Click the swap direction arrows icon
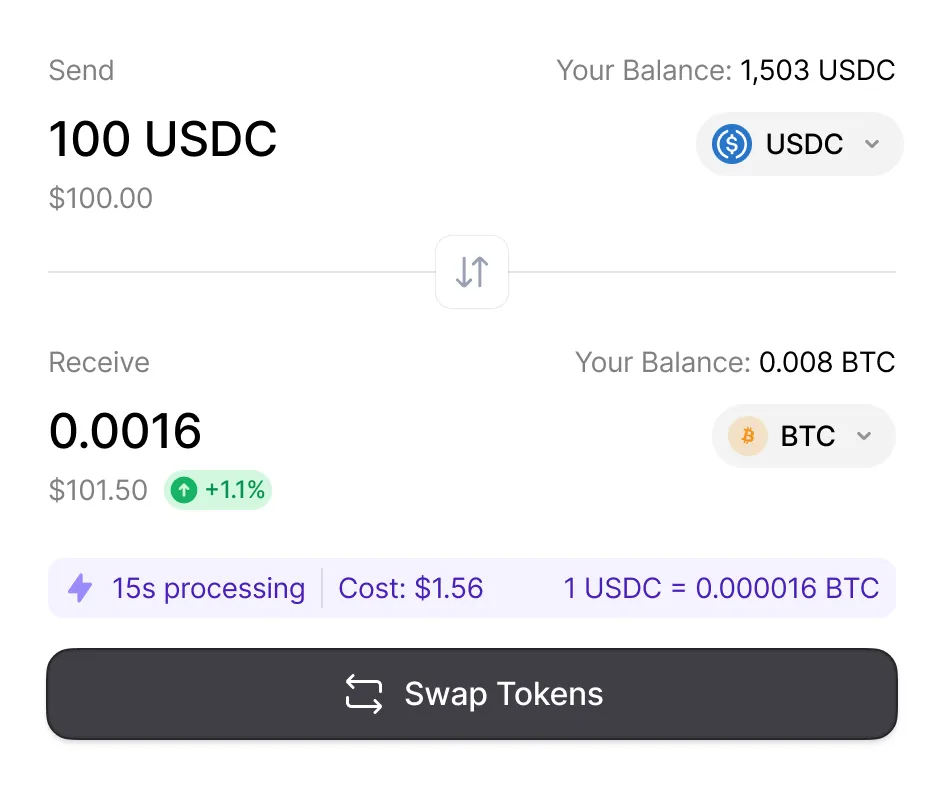The image size is (944, 786). click(472, 272)
